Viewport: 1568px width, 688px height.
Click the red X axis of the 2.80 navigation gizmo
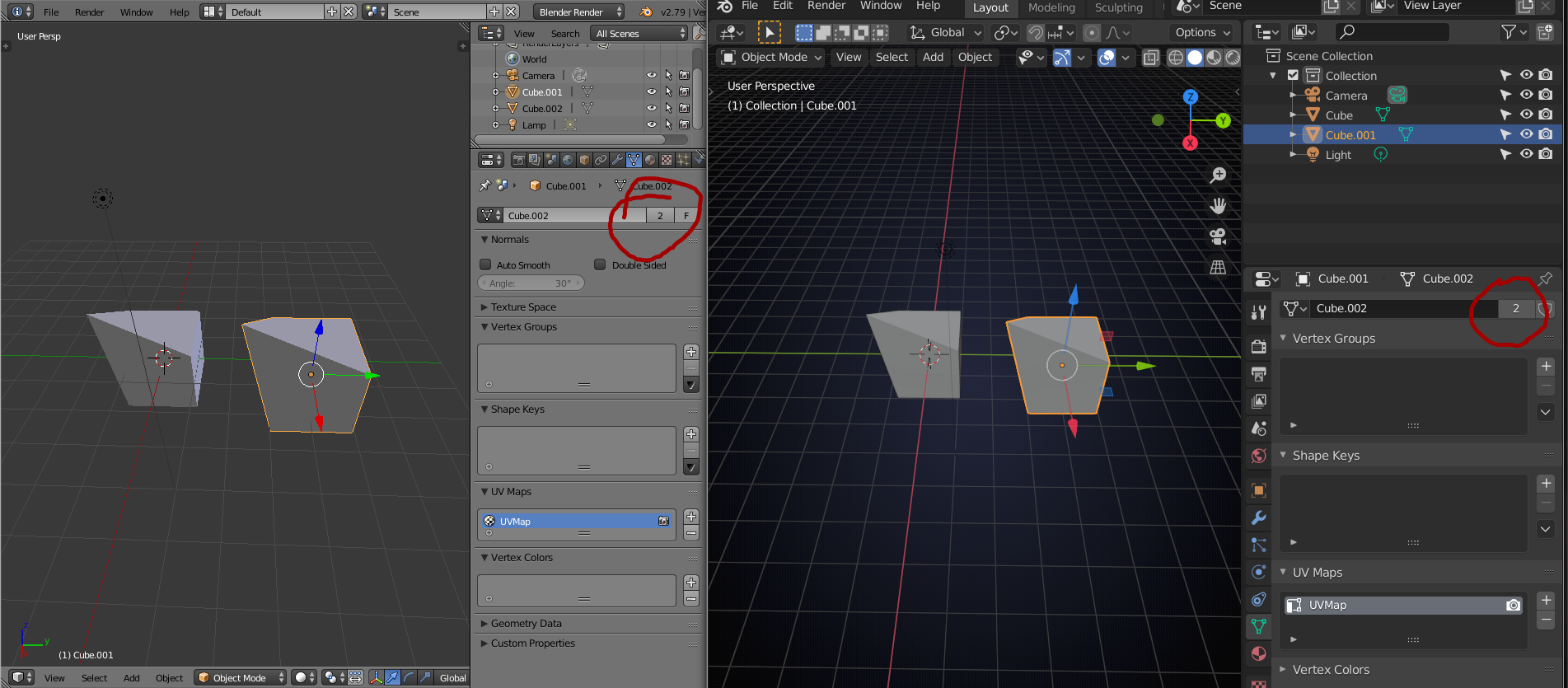click(x=1190, y=143)
